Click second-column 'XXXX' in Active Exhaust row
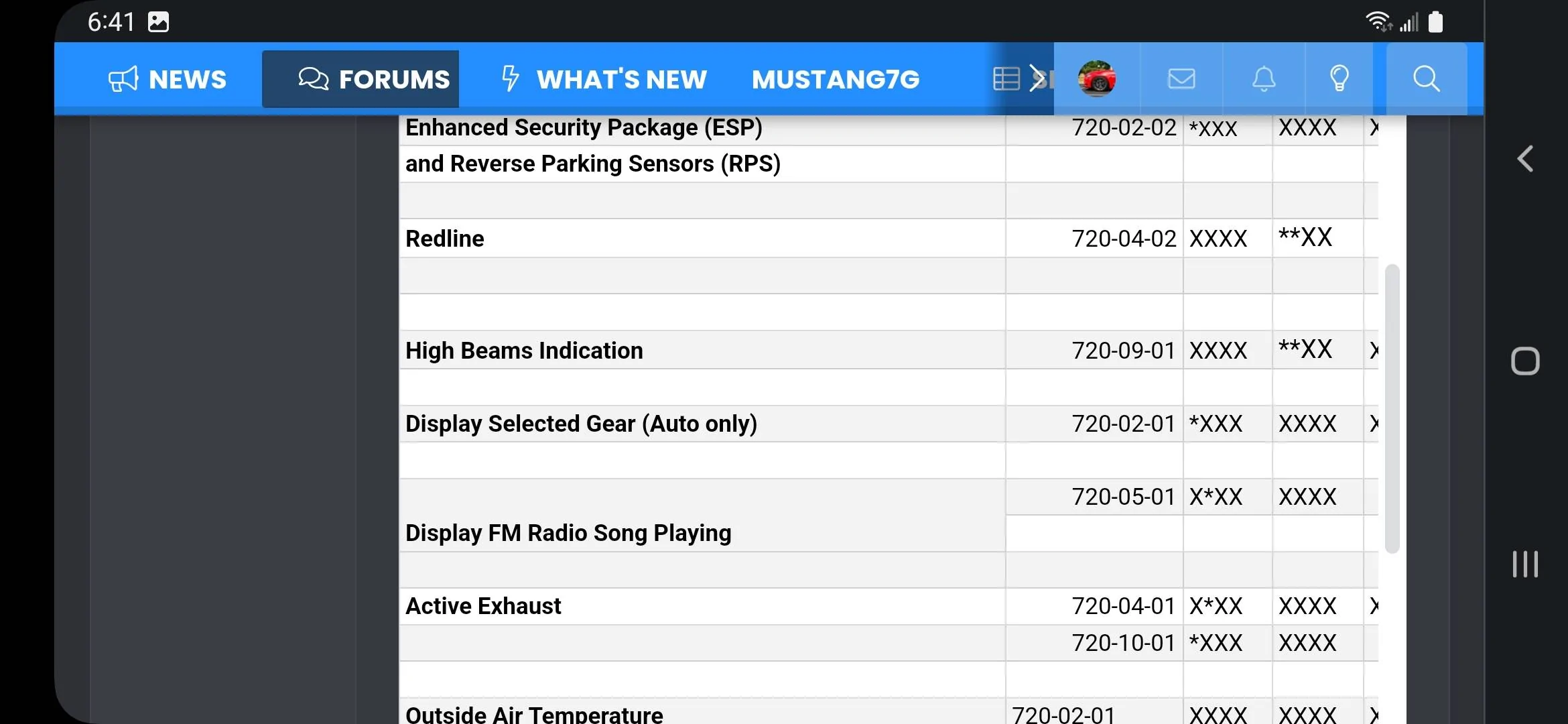This screenshot has height=724, width=1568. tap(1307, 606)
